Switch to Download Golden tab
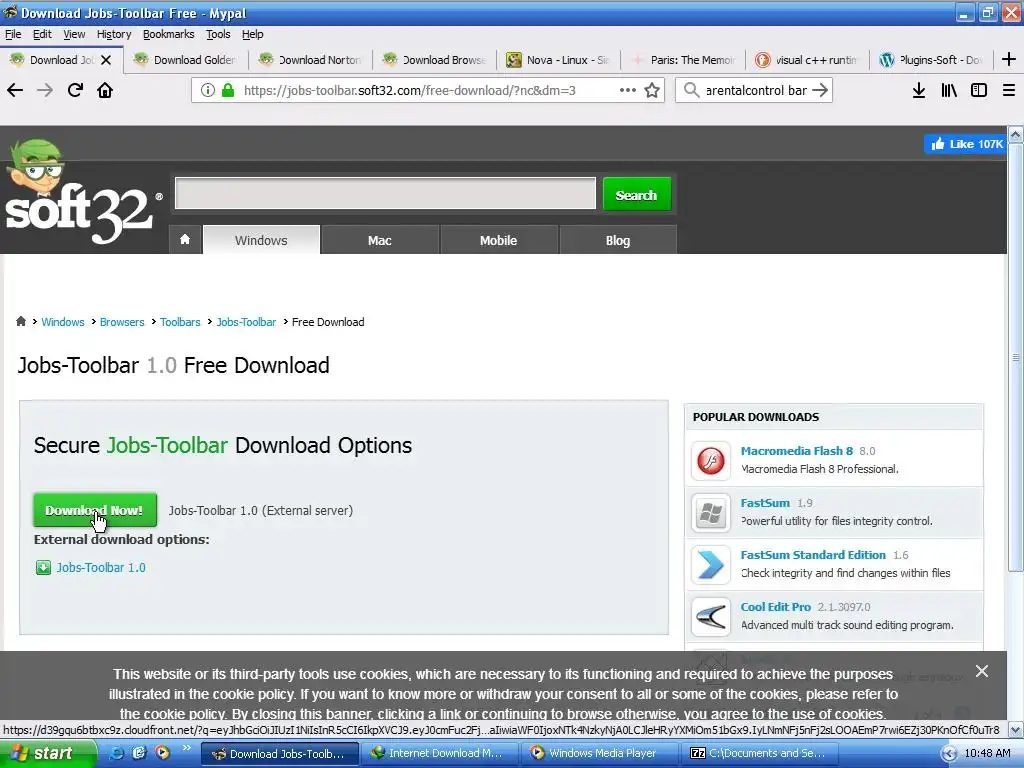The image size is (1024, 768). [x=186, y=60]
